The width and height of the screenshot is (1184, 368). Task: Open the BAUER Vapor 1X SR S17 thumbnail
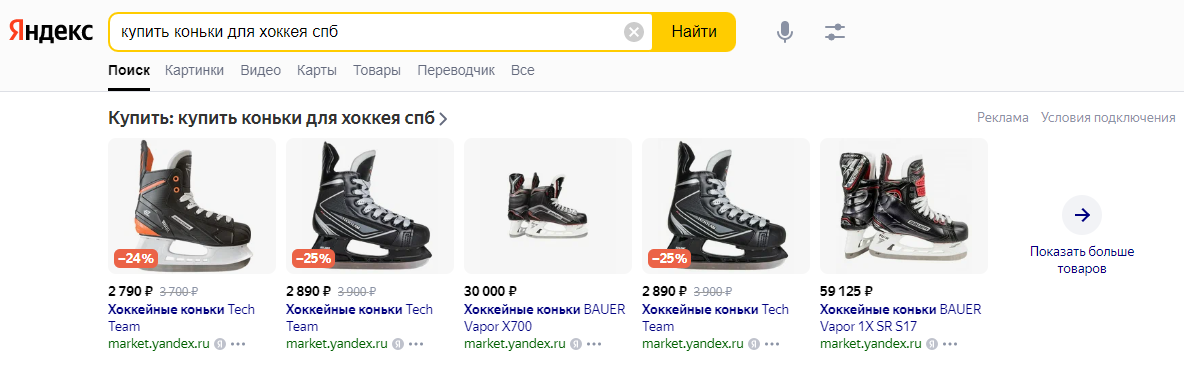(904, 206)
